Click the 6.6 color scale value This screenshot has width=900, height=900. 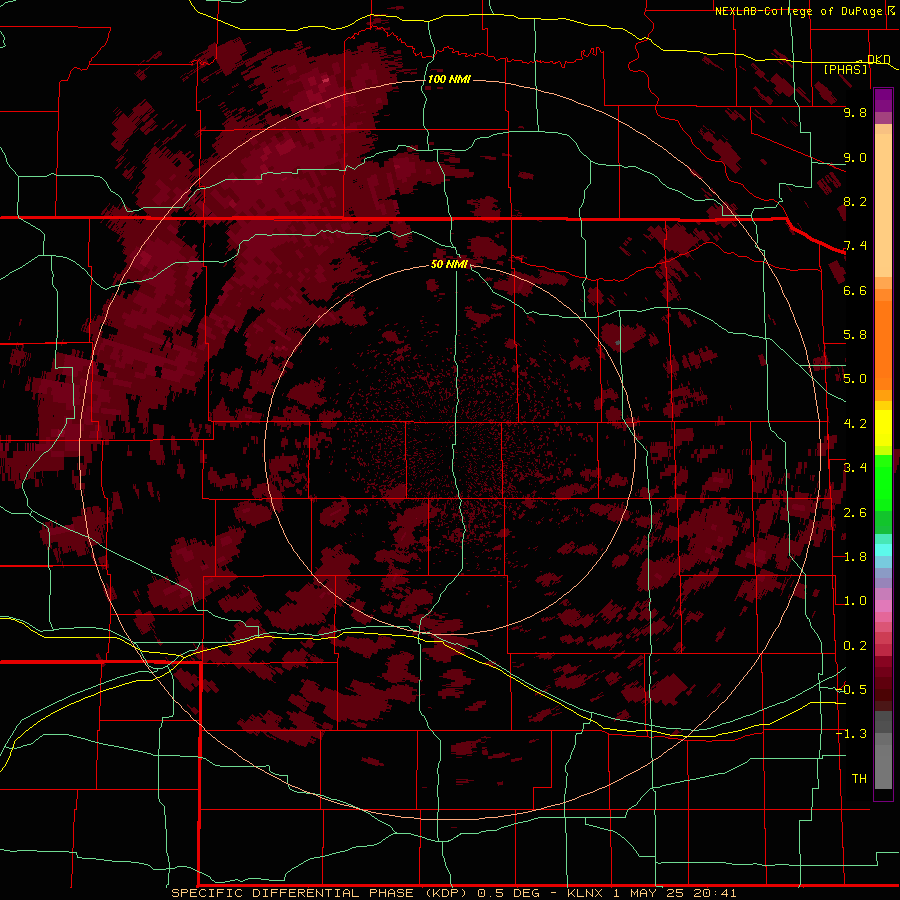coord(855,290)
